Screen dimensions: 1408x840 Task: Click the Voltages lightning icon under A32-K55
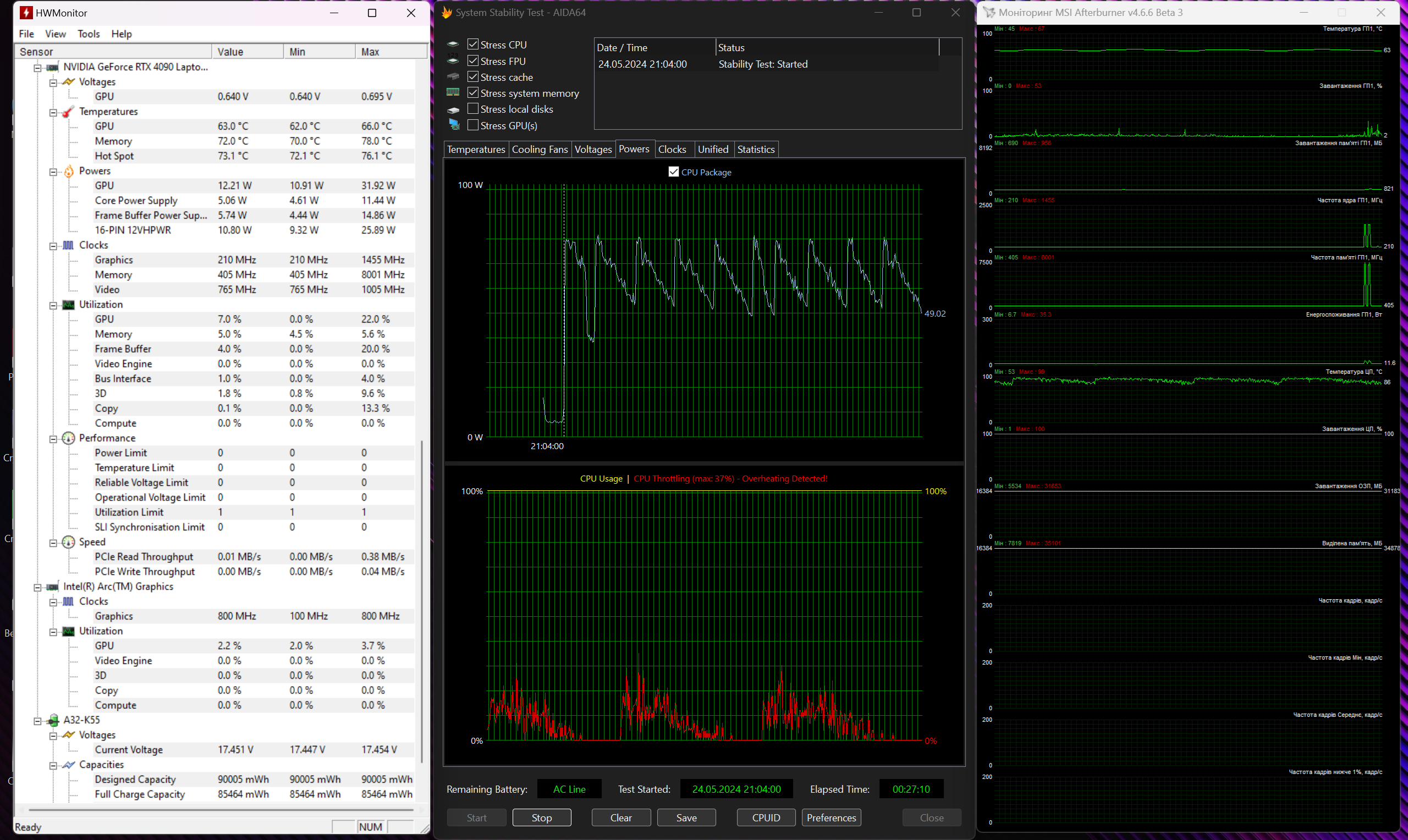(x=68, y=734)
